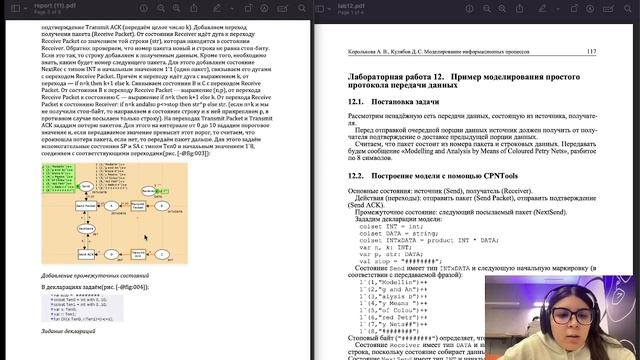Toggle sidebar in report (11).pdf window

[x=15, y=8]
